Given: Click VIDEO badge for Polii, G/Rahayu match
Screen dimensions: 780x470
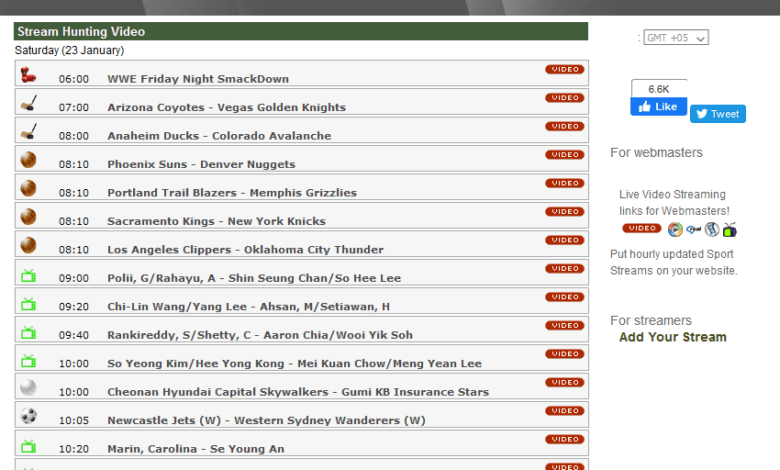Looking at the screenshot, I should (565, 268).
